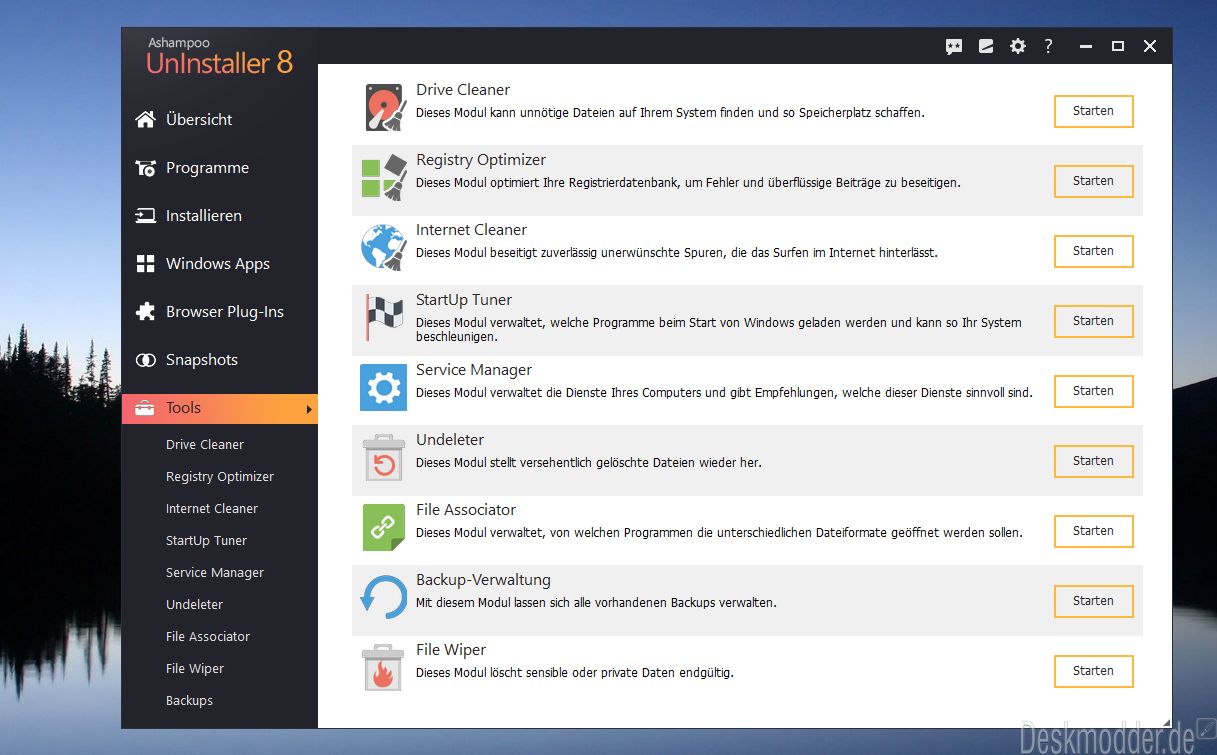Click the Undeleter trash icon

384,458
